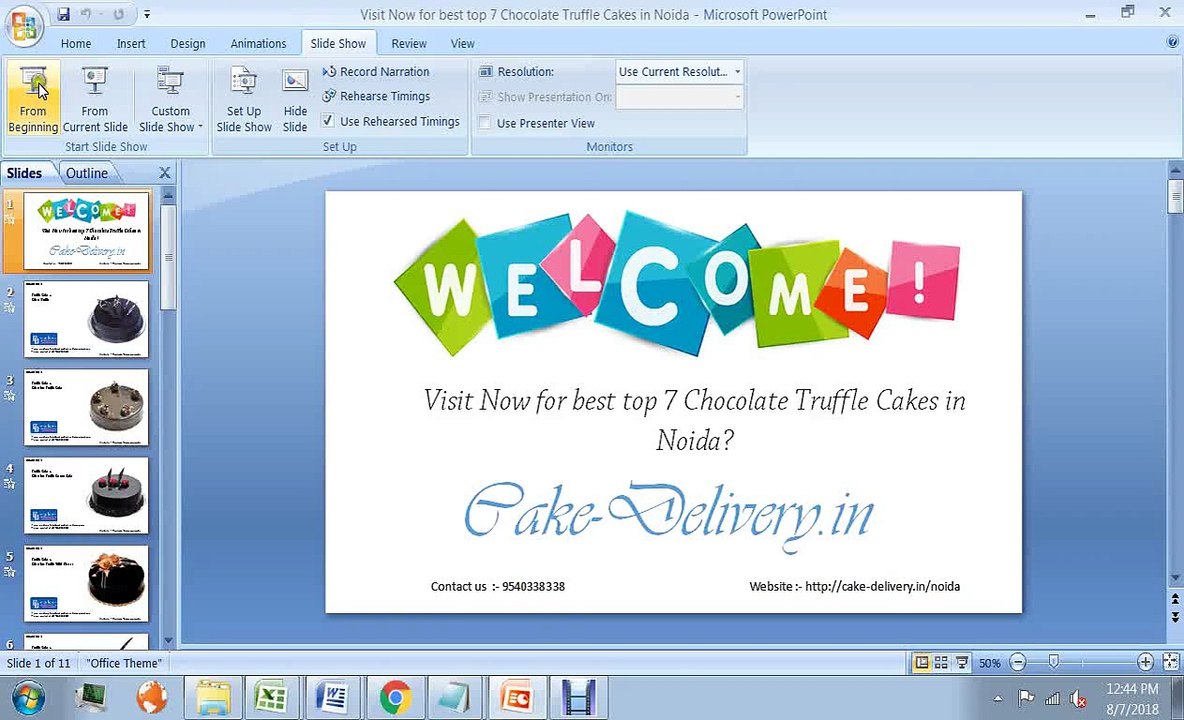Click zoom in plus button
1184x720 pixels.
pyautogui.click(x=1145, y=663)
